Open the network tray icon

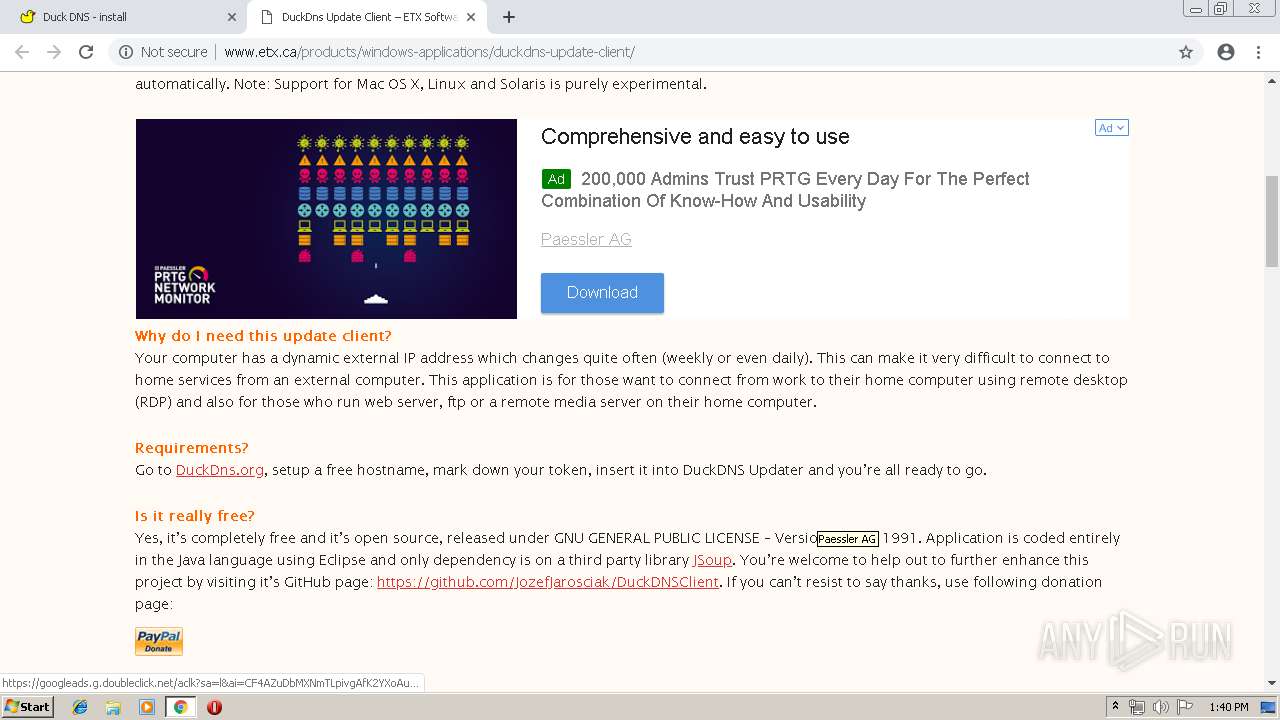1137,707
